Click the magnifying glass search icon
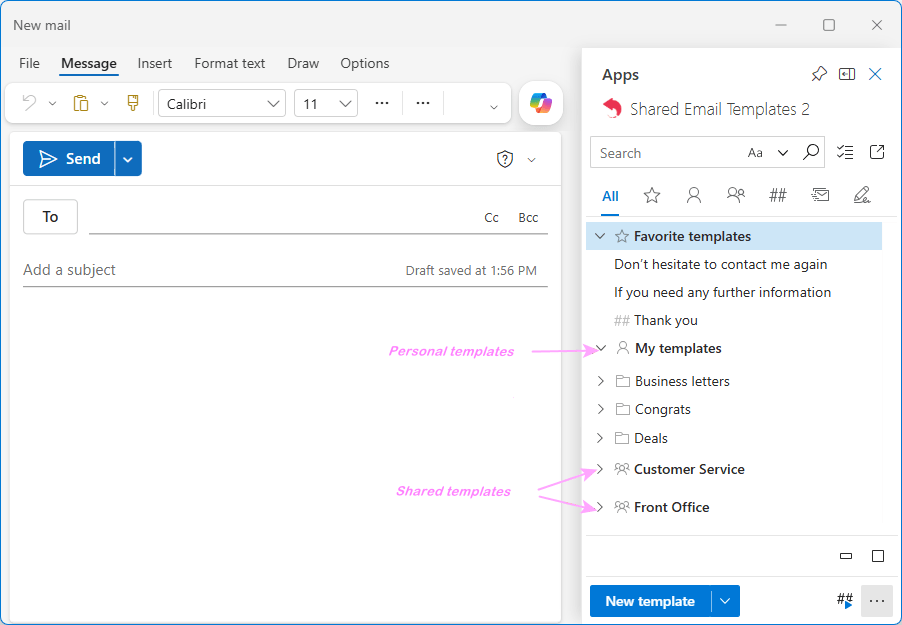Image resolution: width=902 pixels, height=625 pixels. click(811, 152)
